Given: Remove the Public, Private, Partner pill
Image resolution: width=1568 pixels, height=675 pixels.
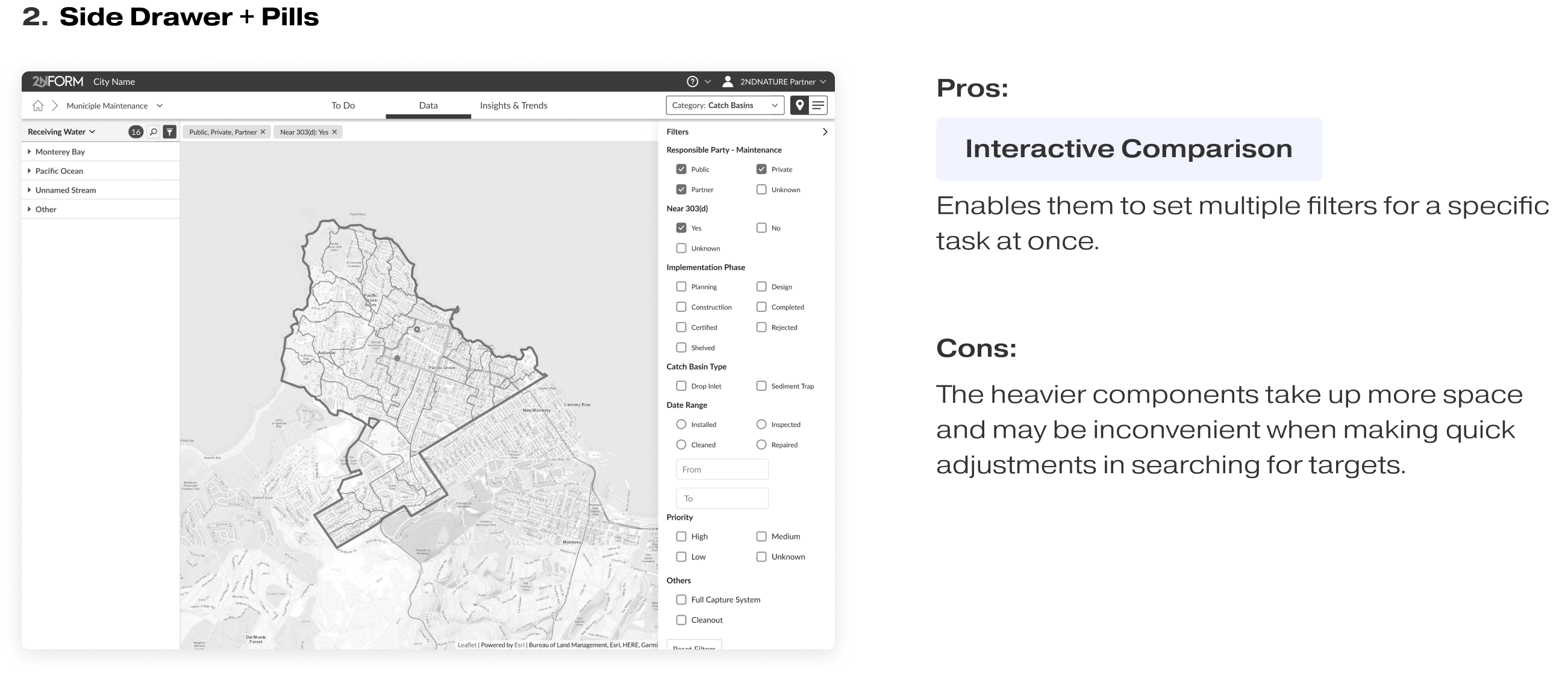Looking at the screenshot, I should [x=263, y=132].
